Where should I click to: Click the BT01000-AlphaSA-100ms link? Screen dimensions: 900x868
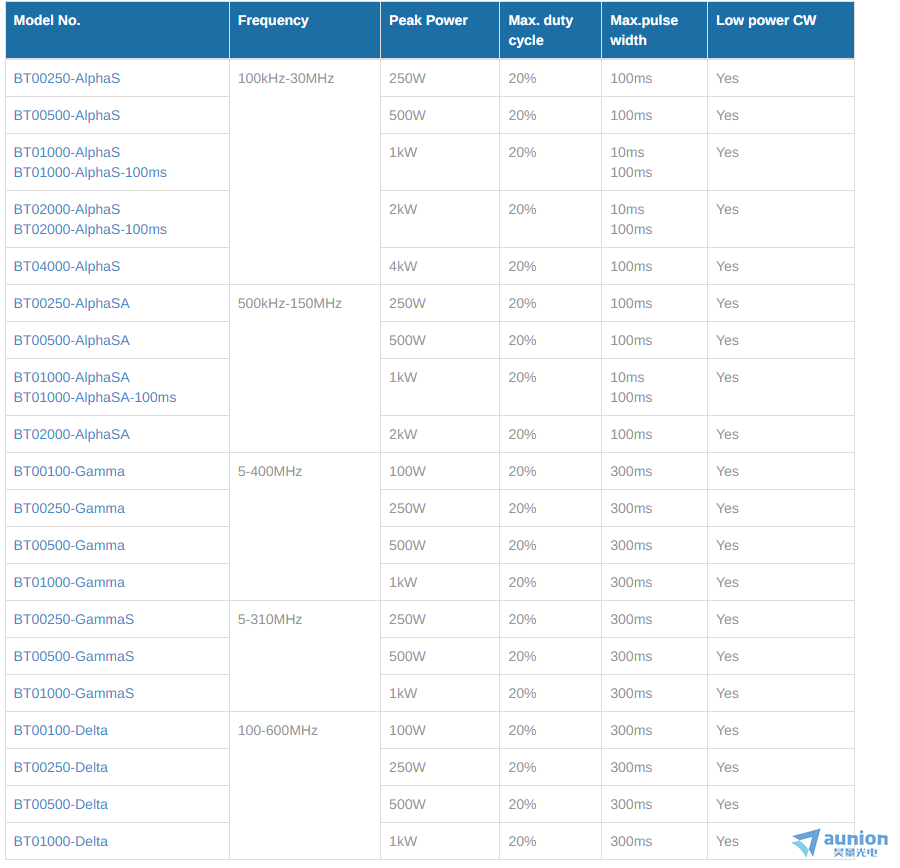tap(95, 397)
